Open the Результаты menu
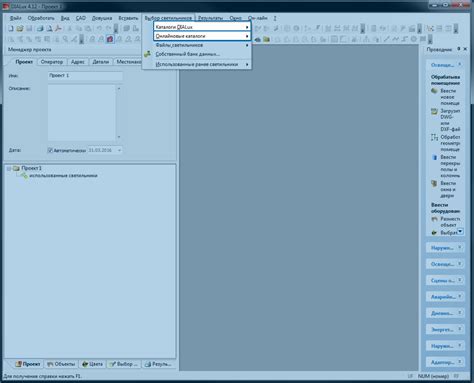 point(210,18)
